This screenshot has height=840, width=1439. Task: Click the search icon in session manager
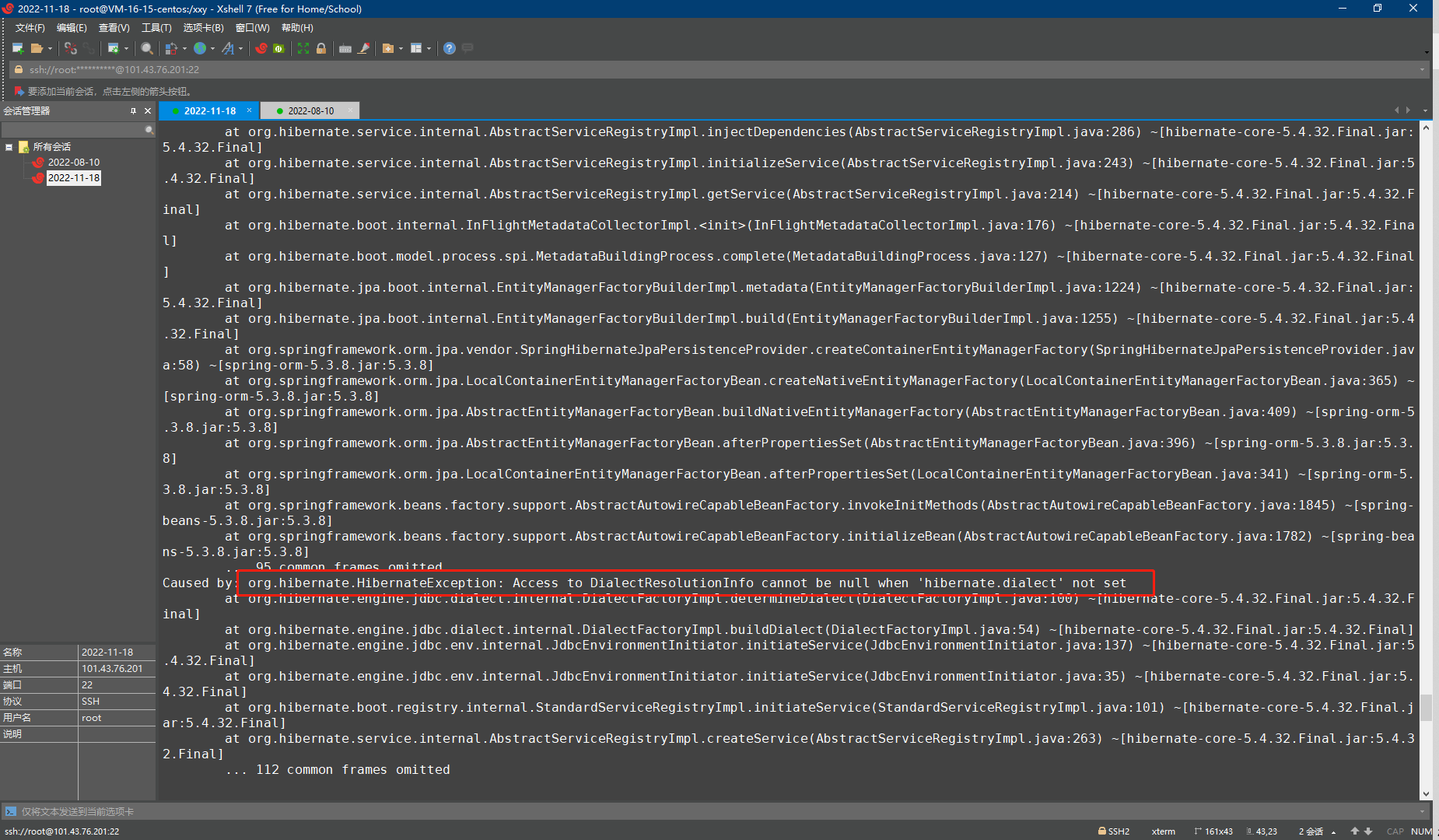click(x=149, y=130)
